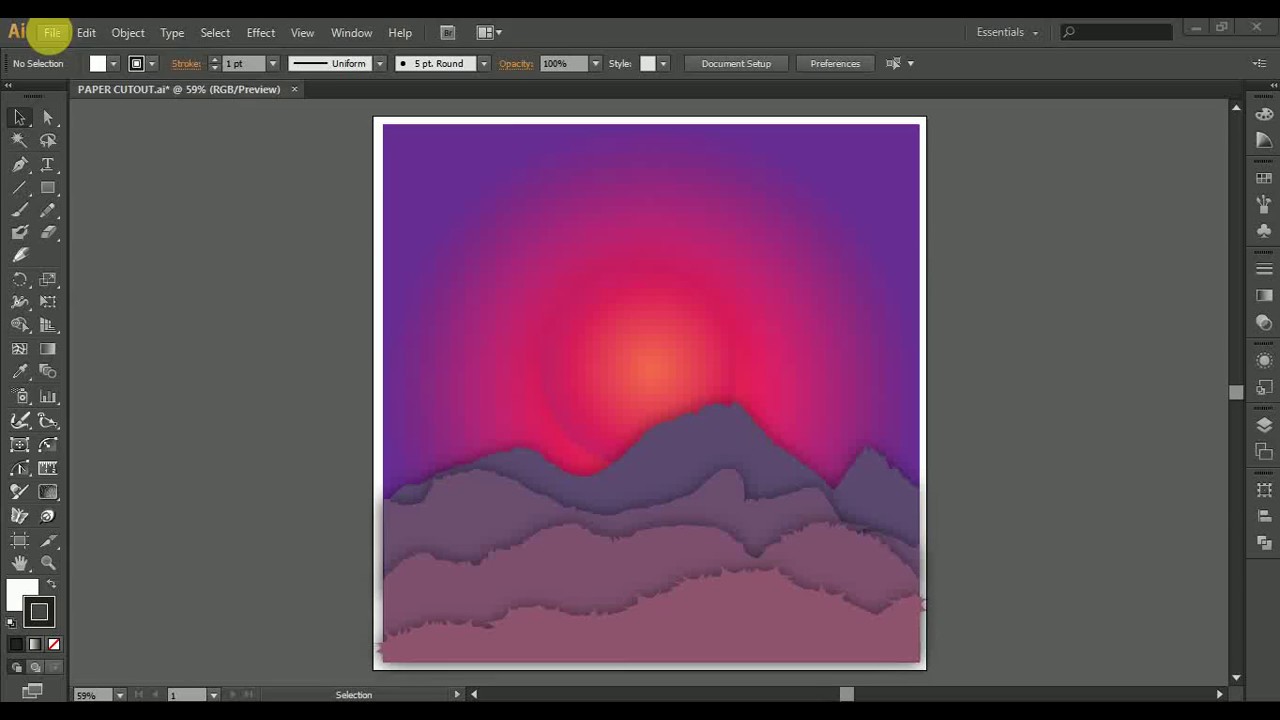Image resolution: width=1280 pixels, height=720 pixels.
Task: Select the Pencil tool
Action: (48, 211)
